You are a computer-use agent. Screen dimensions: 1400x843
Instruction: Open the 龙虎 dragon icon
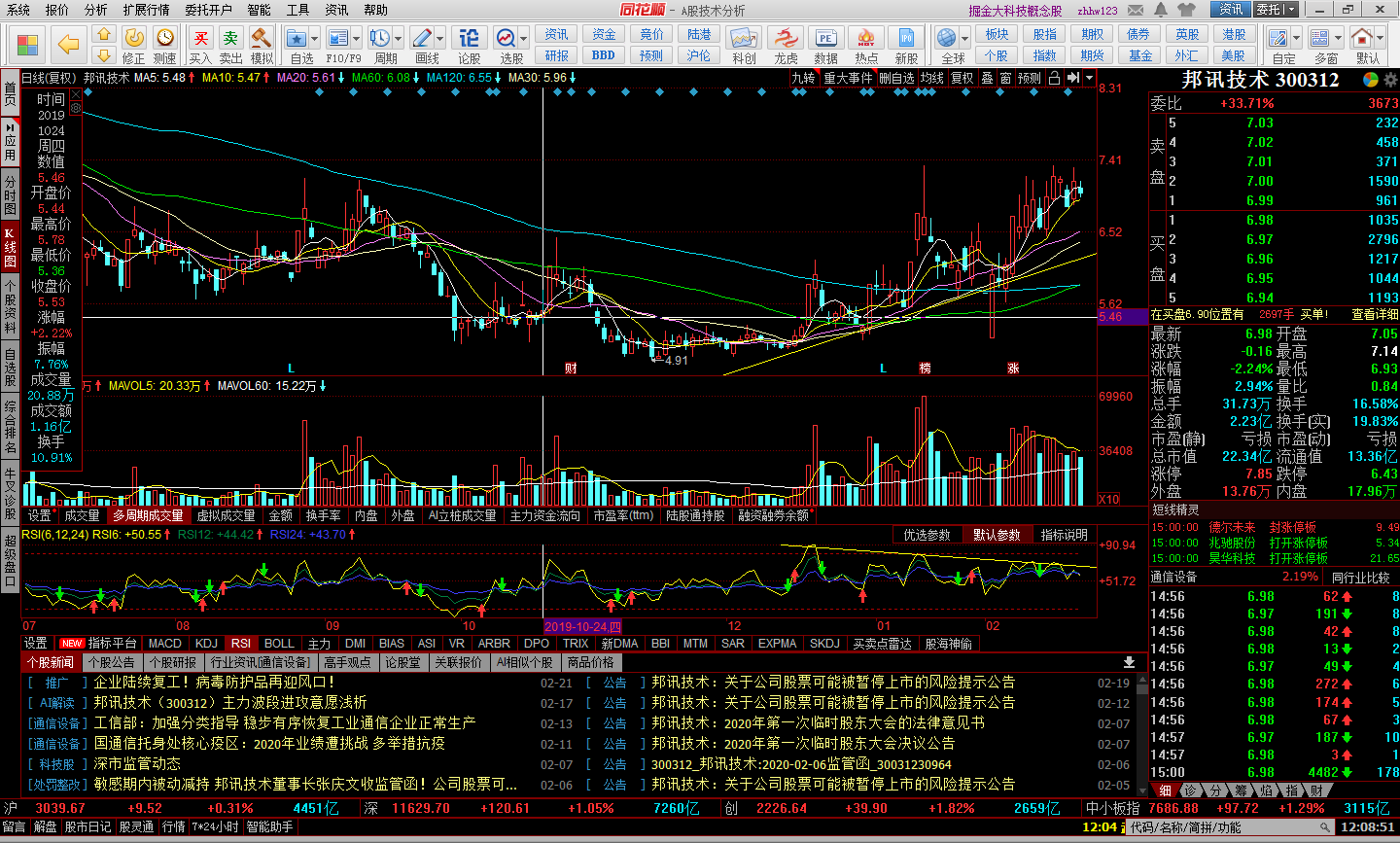785,37
